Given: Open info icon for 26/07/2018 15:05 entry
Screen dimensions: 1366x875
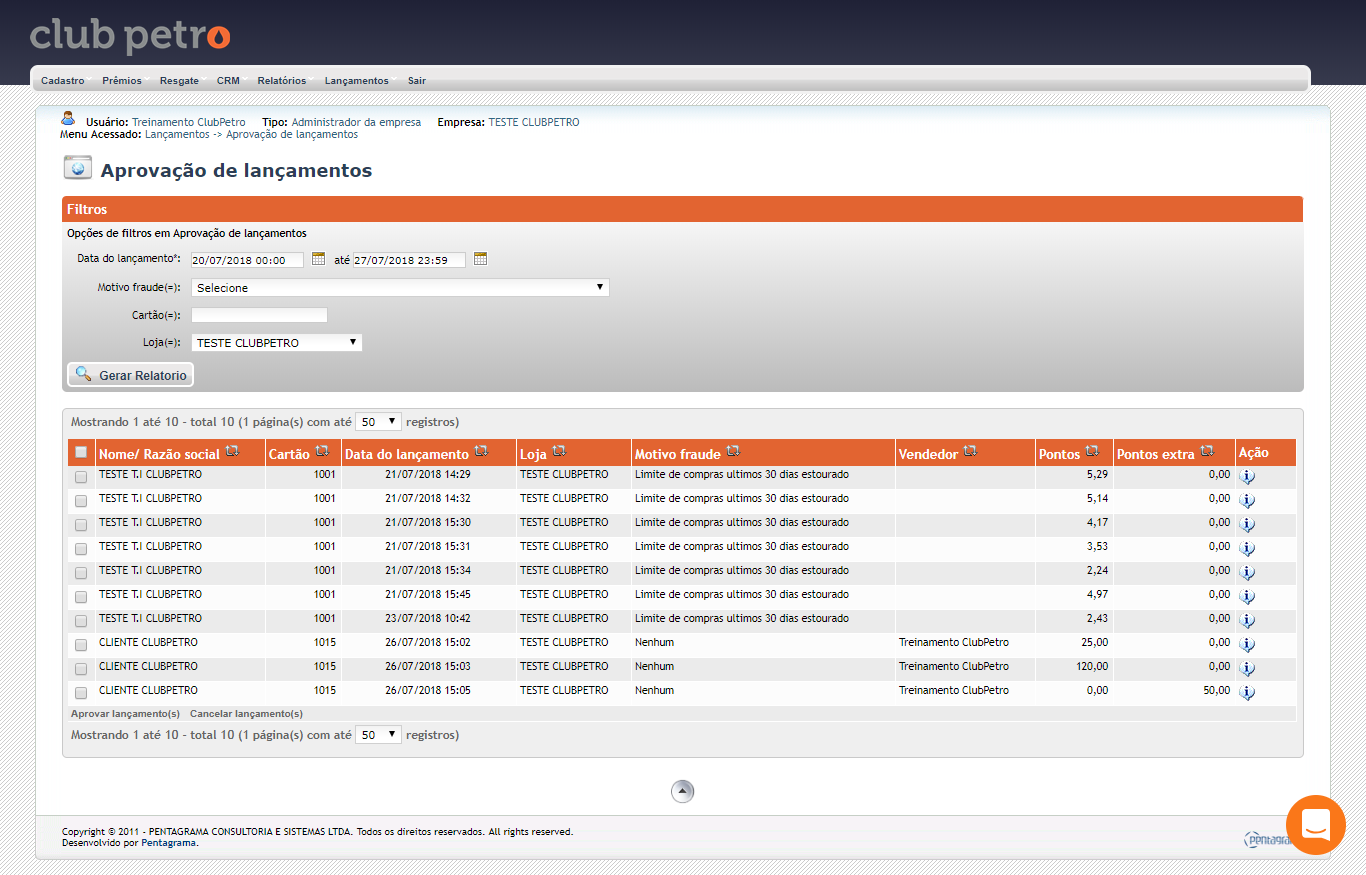Looking at the screenshot, I should pos(1247,692).
